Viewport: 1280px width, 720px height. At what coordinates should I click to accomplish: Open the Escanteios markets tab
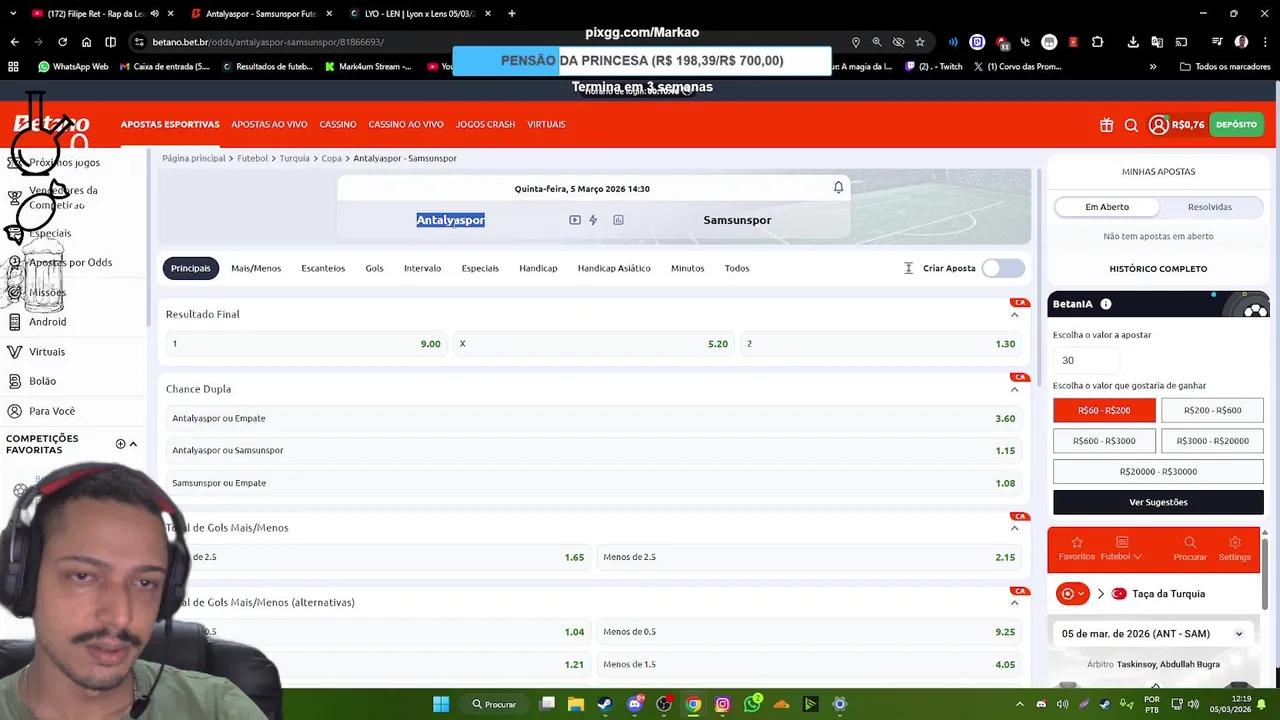pos(323,268)
